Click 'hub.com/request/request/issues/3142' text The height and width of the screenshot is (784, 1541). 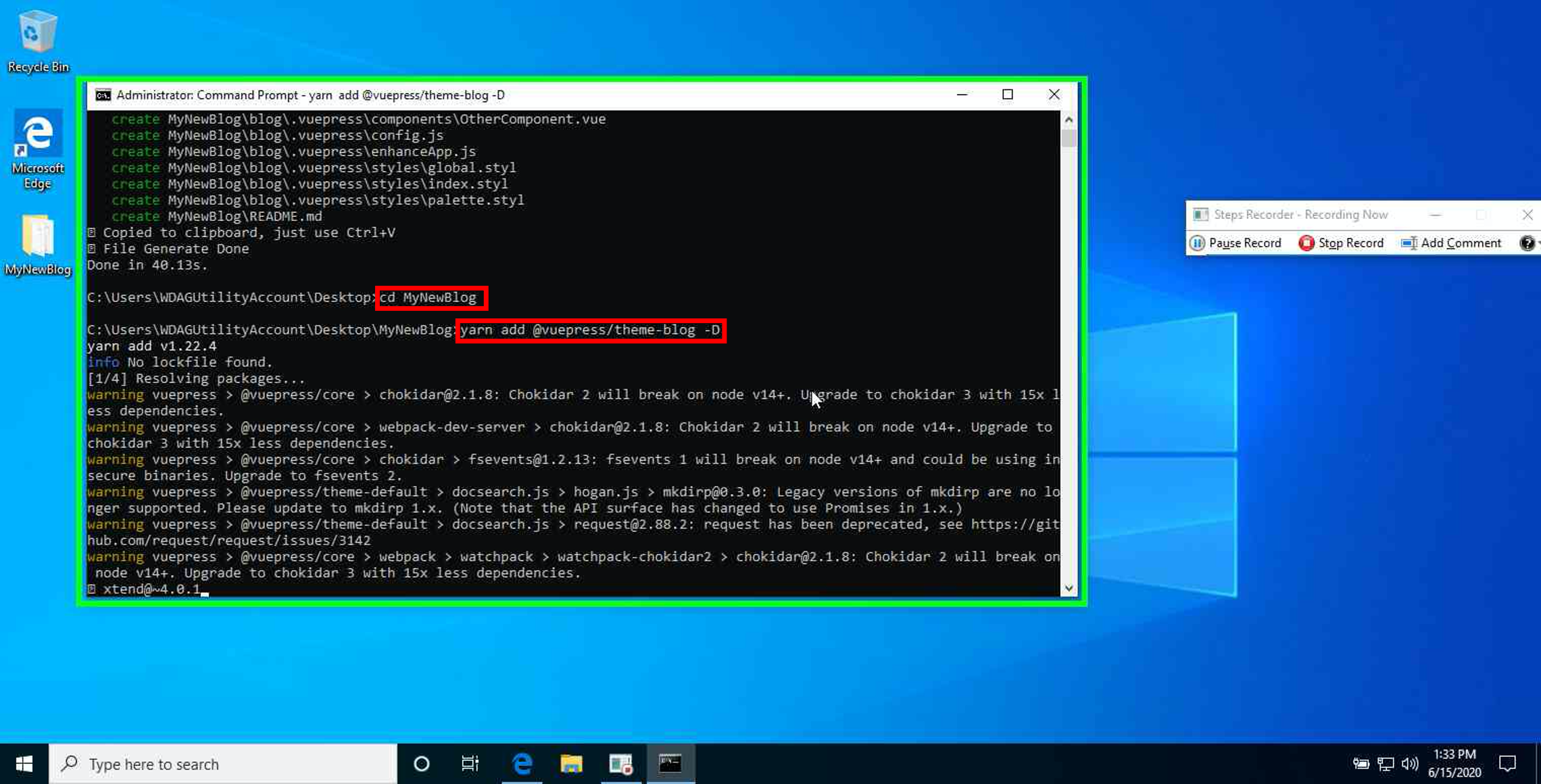coord(228,541)
